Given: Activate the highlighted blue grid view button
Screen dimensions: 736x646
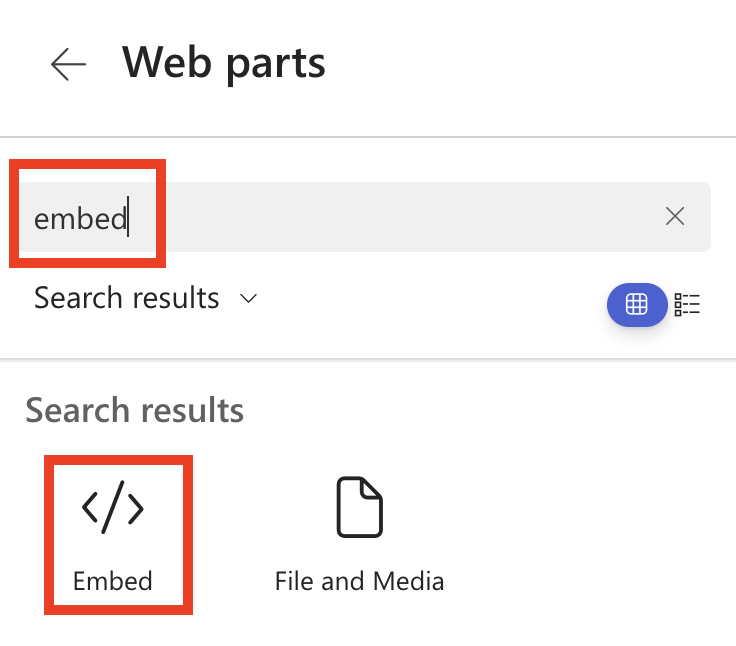Looking at the screenshot, I should pyautogui.click(x=636, y=305).
